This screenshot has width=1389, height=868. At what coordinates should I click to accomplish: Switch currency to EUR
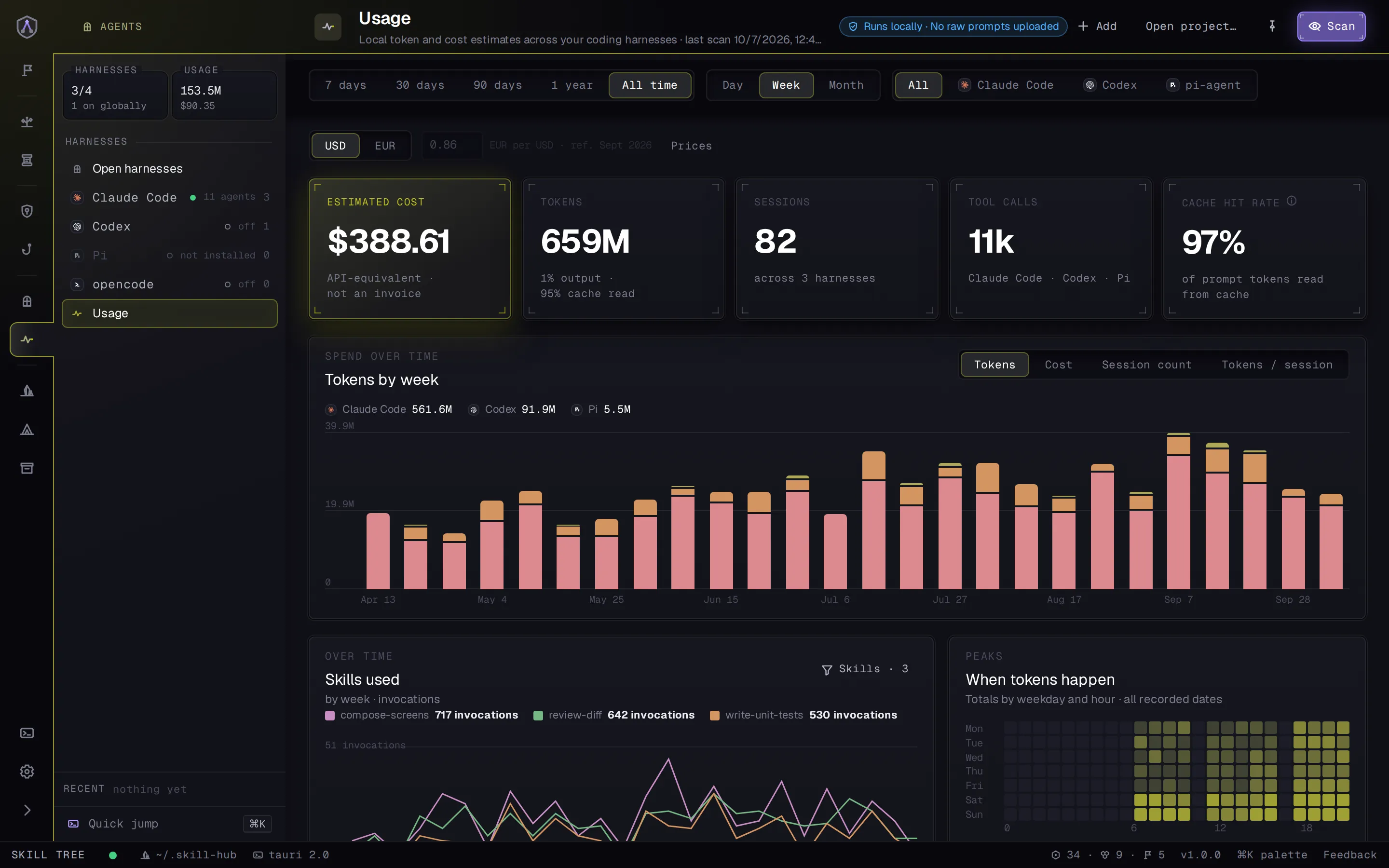click(x=384, y=146)
